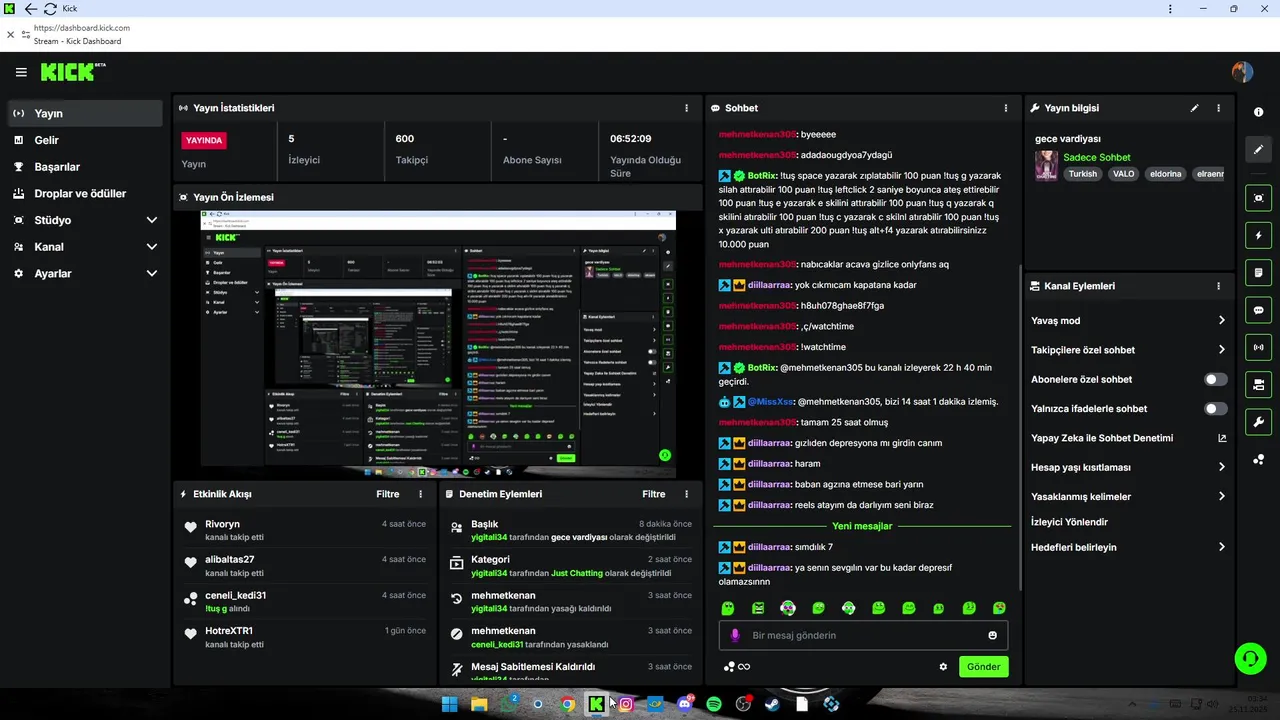Open more options for Yayın bilgisi panel

pos(1218,108)
